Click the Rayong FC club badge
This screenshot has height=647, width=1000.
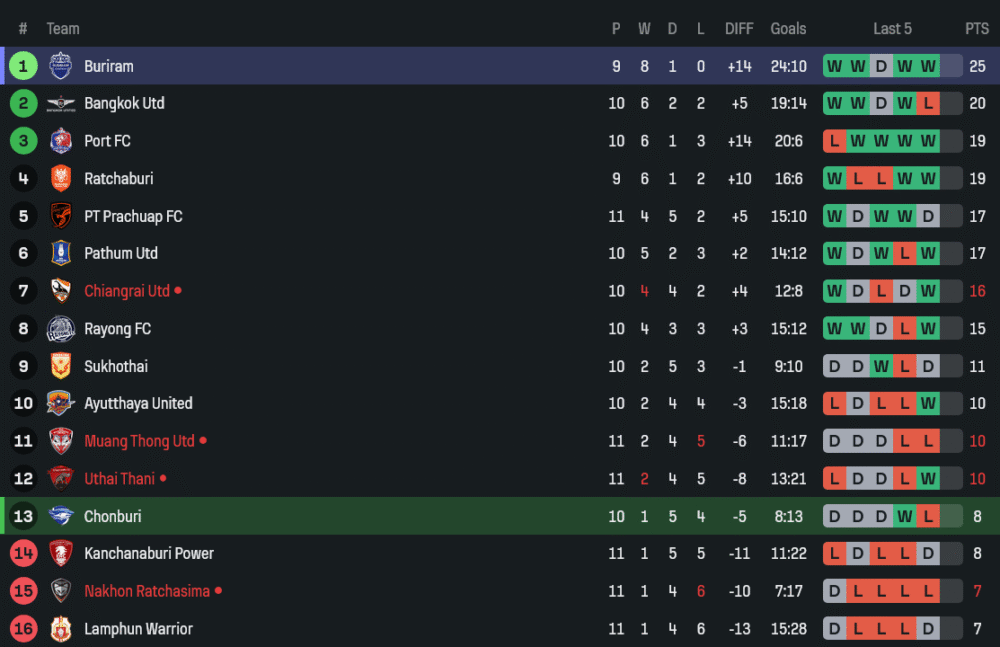(x=61, y=329)
